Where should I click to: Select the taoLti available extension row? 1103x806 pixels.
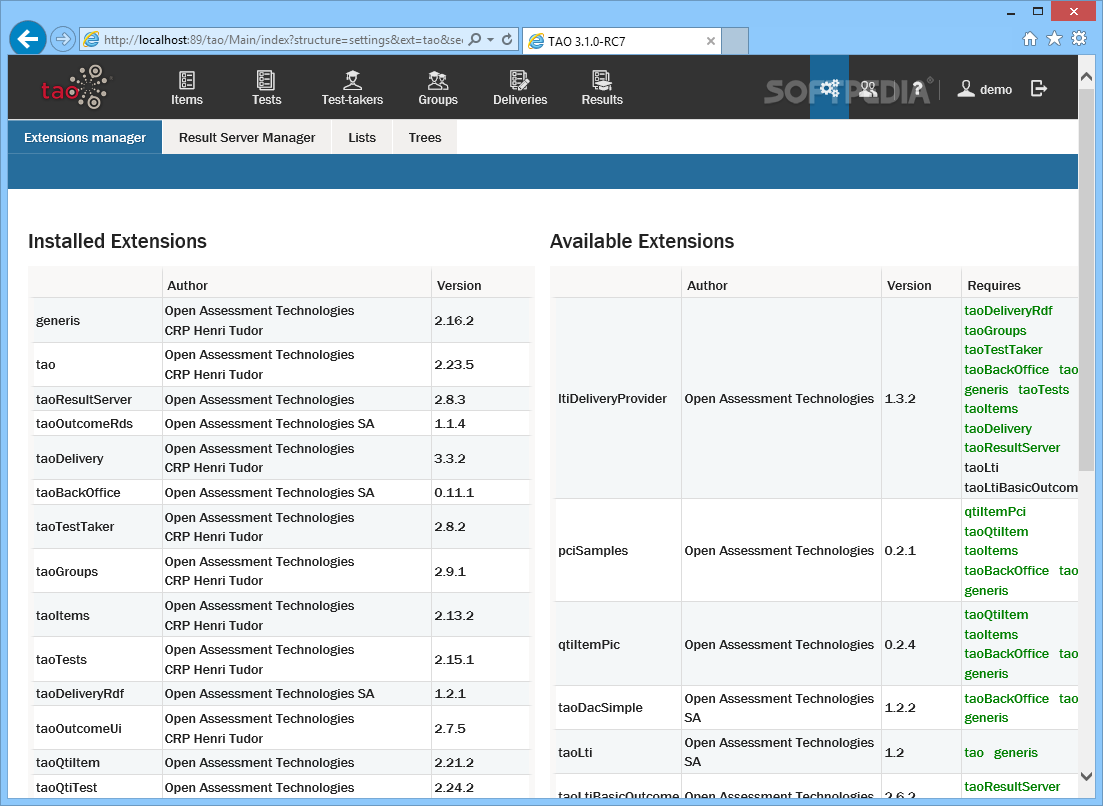point(816,752)
